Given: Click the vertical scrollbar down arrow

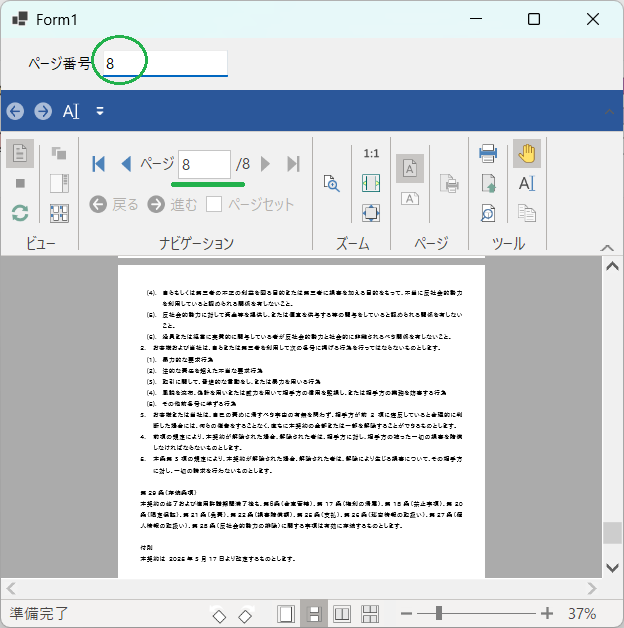Looking at the screenshot, I should 612,568.
